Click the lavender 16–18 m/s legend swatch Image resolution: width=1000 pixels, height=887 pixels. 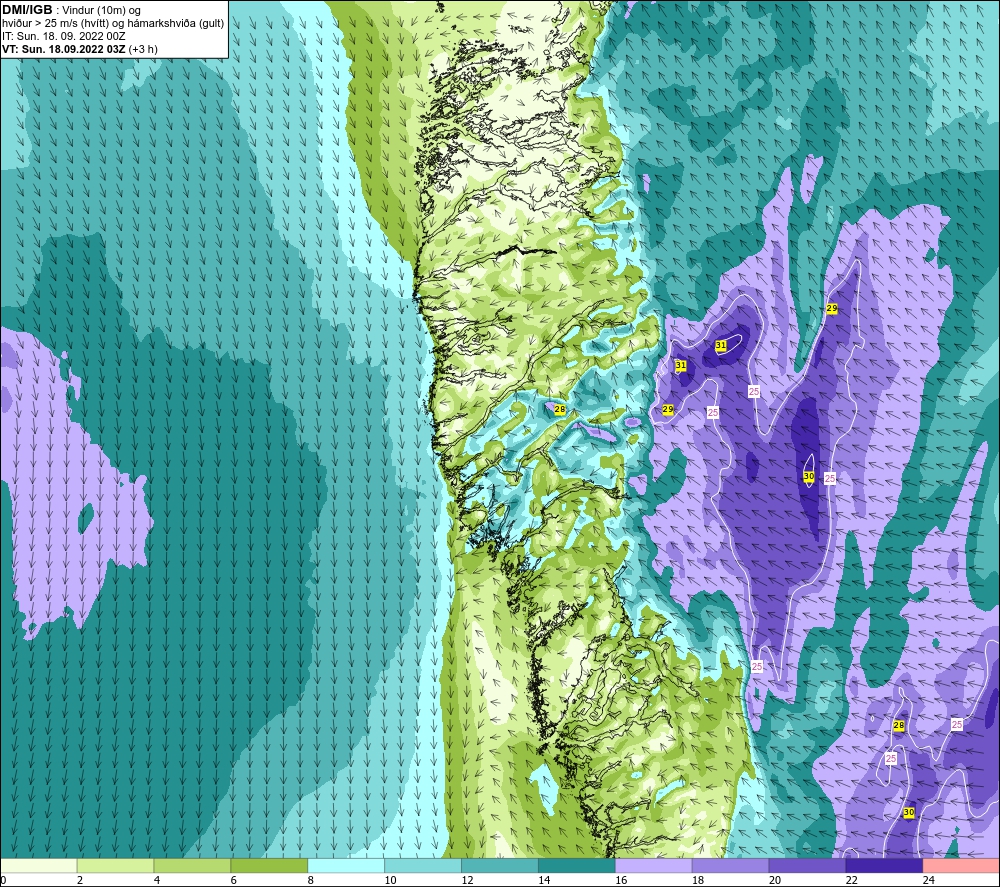point(654,865)
